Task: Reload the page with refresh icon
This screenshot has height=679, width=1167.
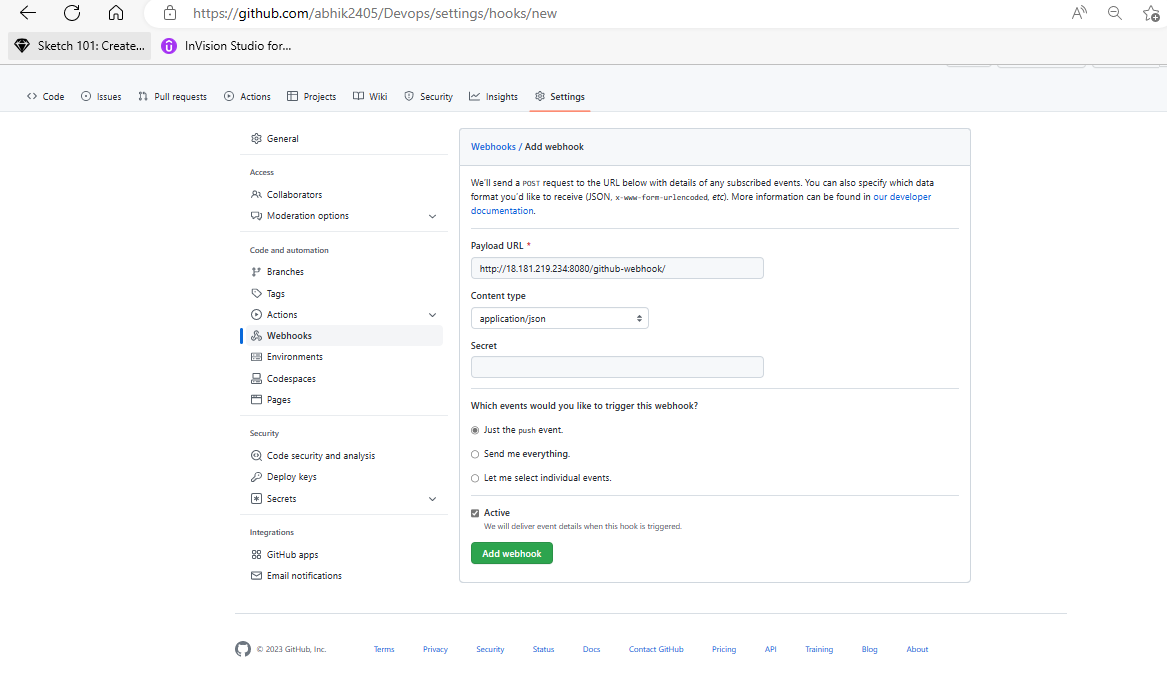Action: click(x=71, y=13)
